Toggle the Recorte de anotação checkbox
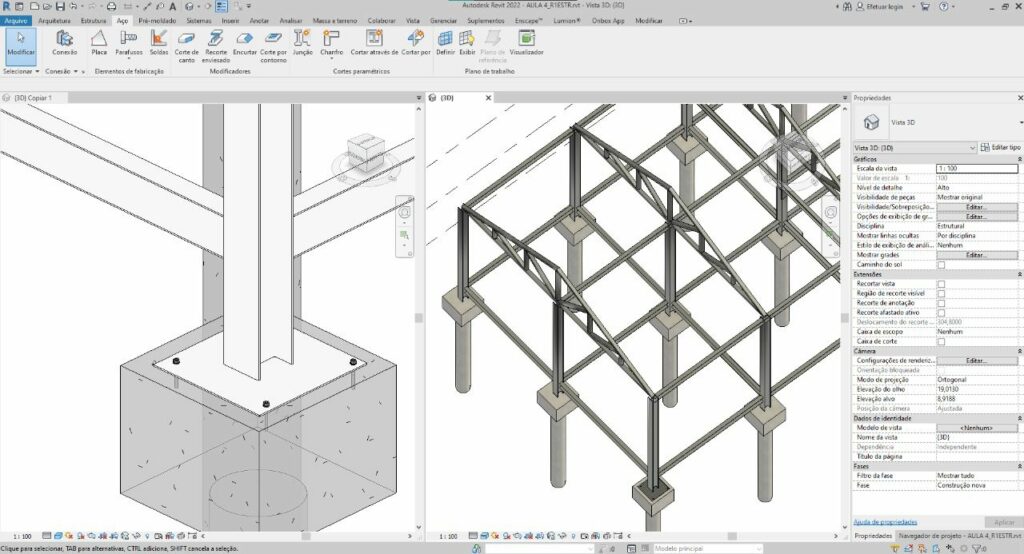 (941, 303)
